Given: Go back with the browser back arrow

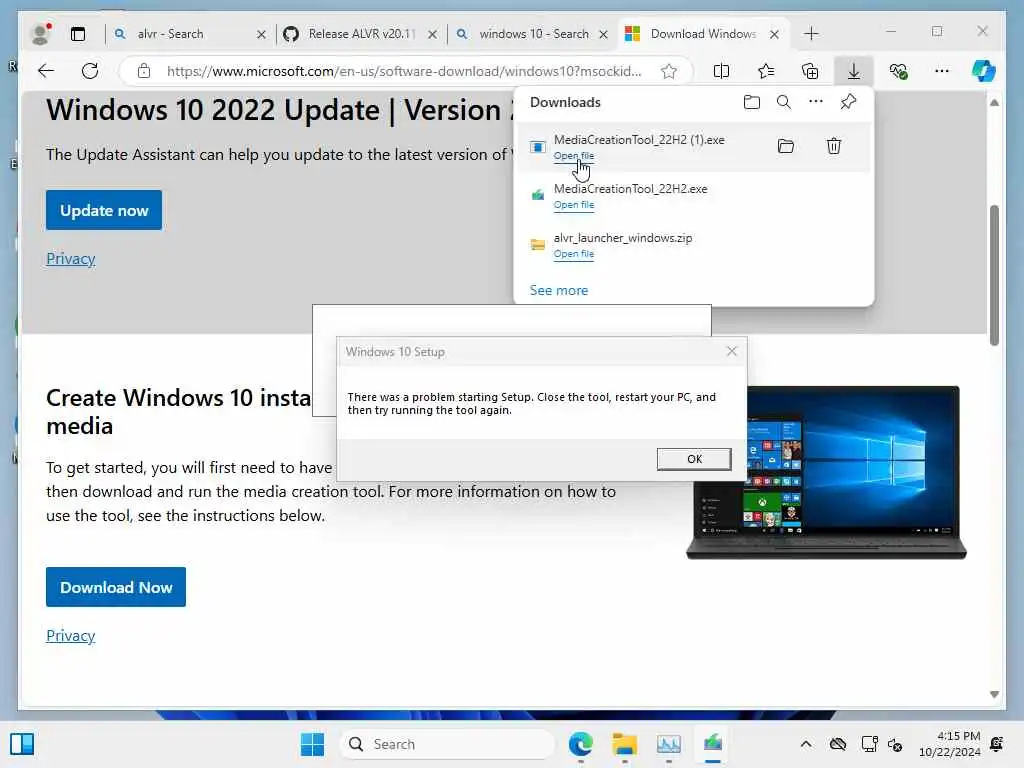Looking at the screenshot, I should 46,71.
